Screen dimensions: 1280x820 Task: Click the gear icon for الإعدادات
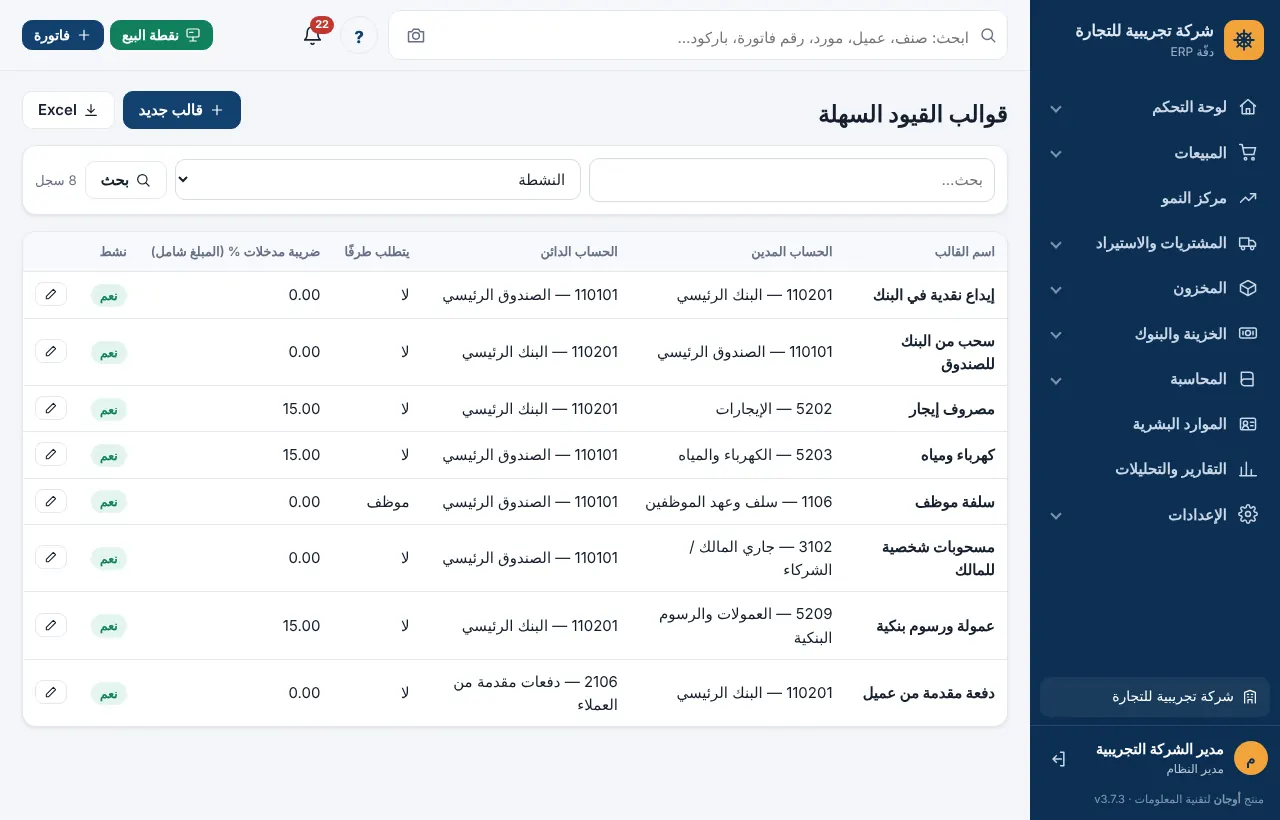[x=1247, y=514]
